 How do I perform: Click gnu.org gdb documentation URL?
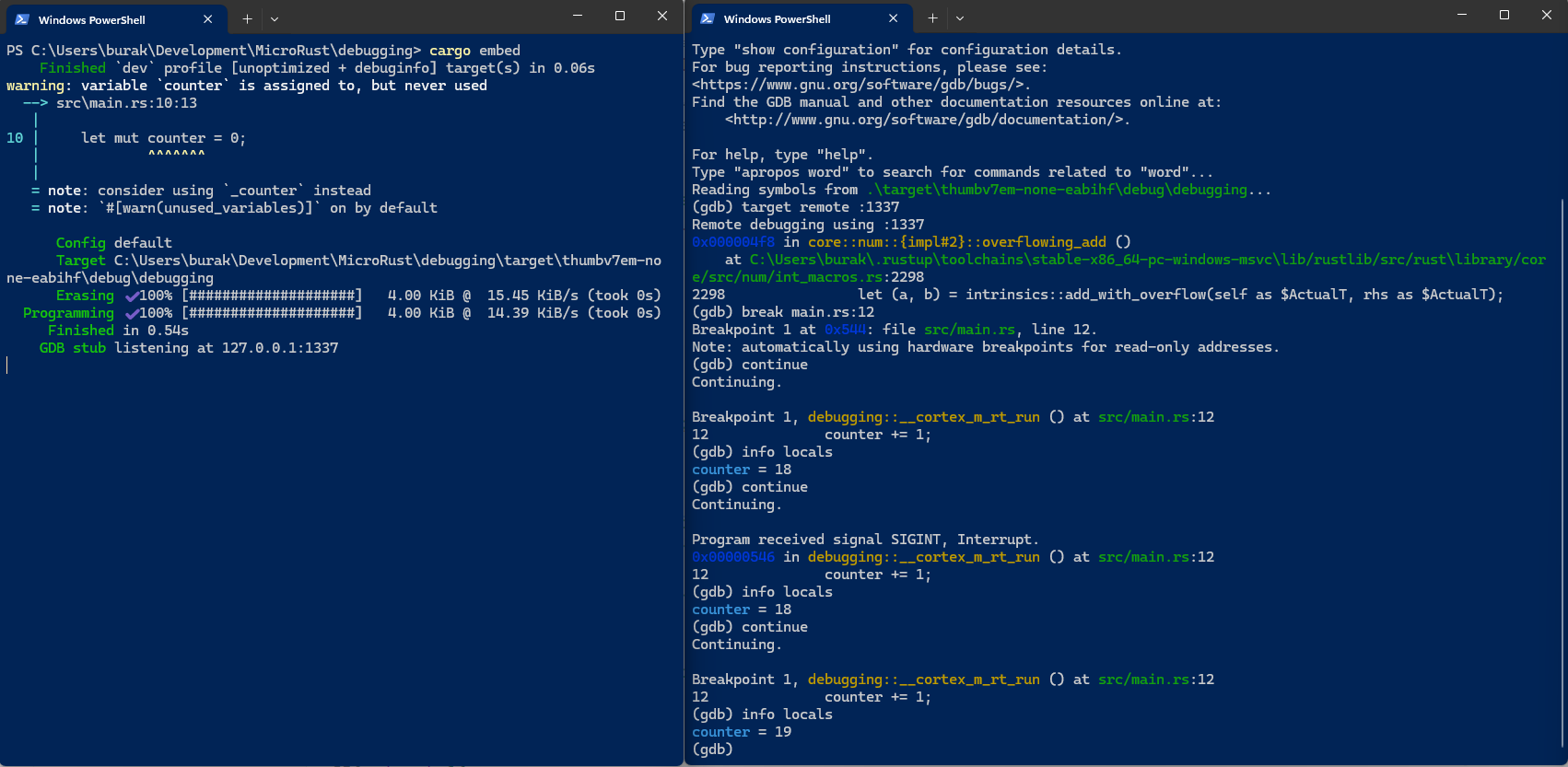pyautogui.click(x=927, y=120)
